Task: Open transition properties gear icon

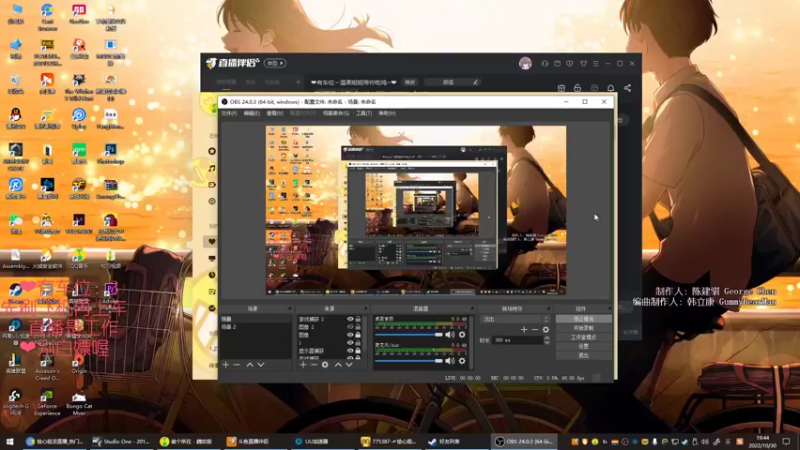Action: 545,330
